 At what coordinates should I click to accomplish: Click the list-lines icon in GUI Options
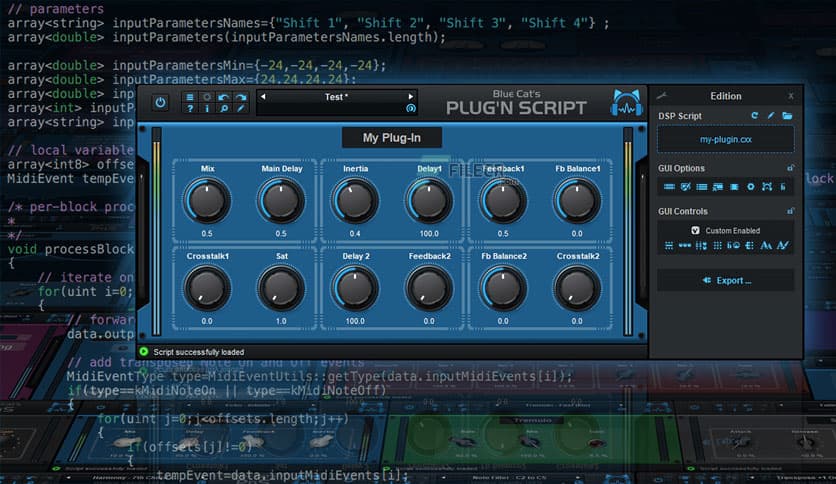[702, 187]
